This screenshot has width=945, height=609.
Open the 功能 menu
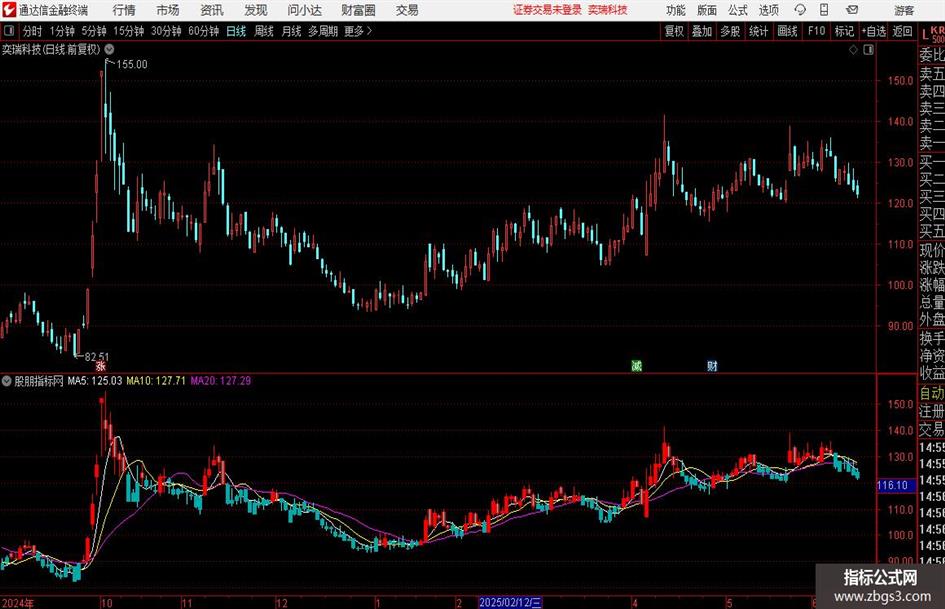[676, 10]
